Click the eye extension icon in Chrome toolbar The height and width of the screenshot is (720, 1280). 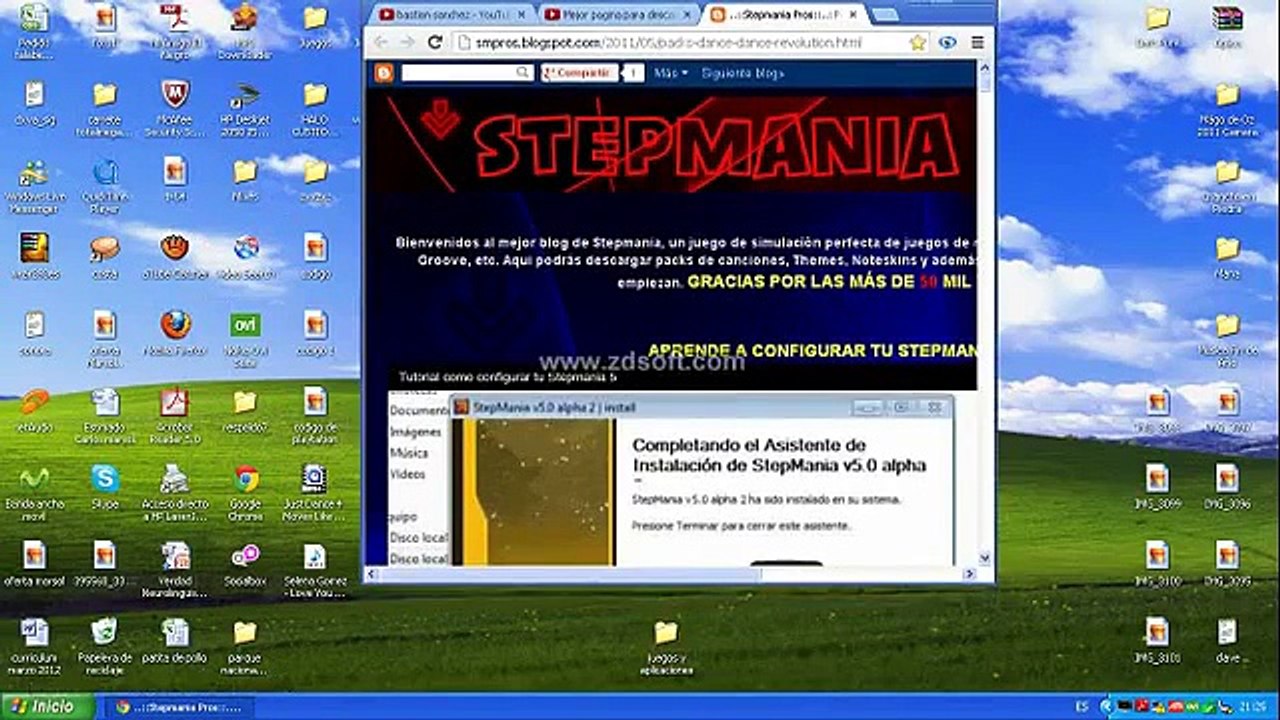pyautogui.click(x=948, y=43)
